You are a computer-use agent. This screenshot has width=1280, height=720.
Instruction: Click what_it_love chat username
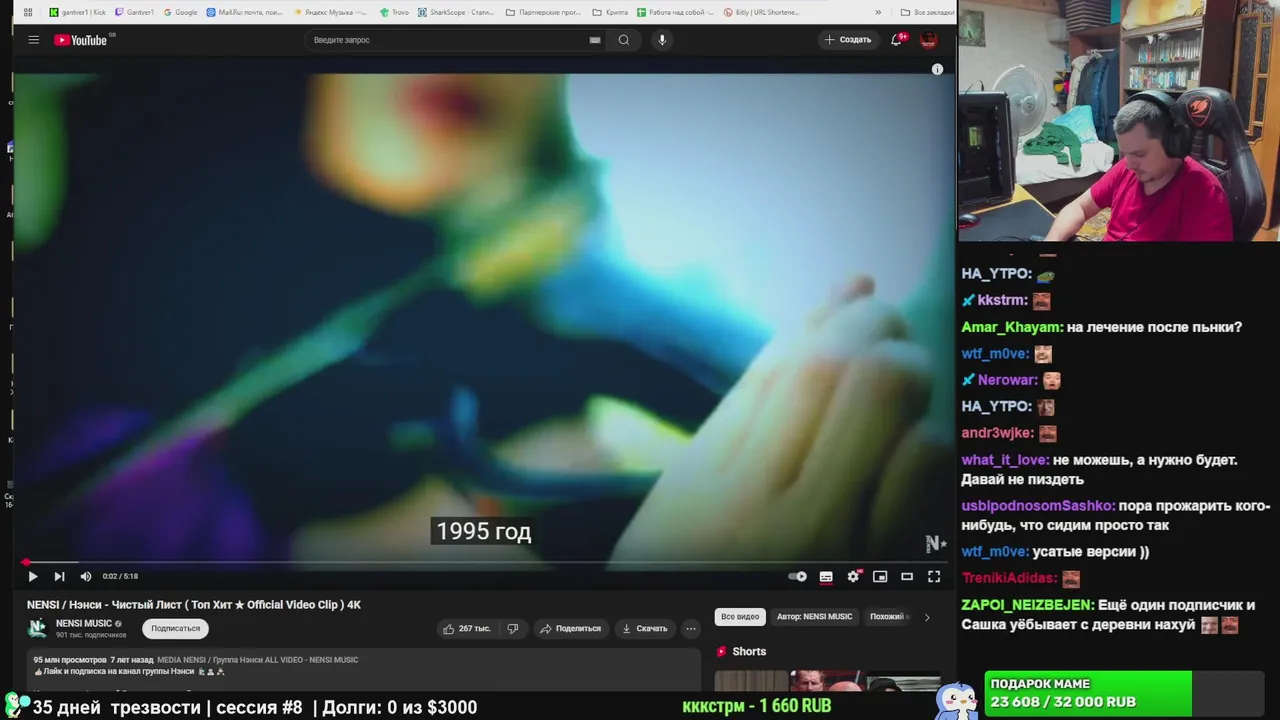pos(1004,460)
